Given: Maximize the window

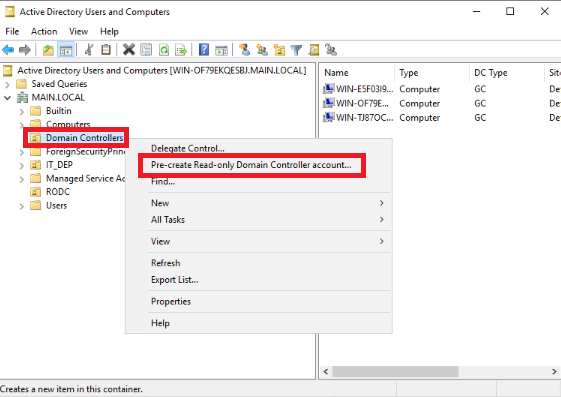Looking at the screenshot, I should (x=510, y=11).
